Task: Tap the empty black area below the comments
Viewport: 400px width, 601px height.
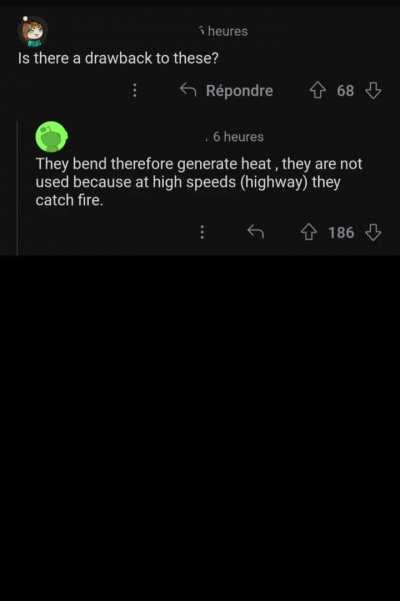Action: [x=200, y=428]
